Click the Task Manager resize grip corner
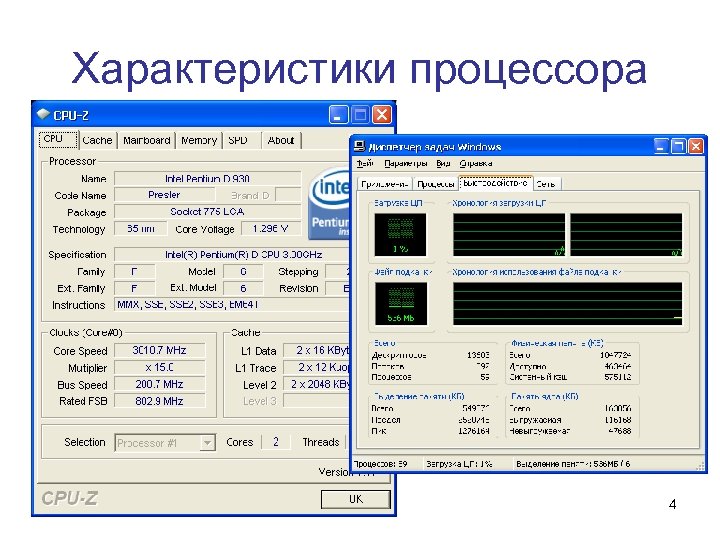The image size is (720, 540). [x=700, y=466]
